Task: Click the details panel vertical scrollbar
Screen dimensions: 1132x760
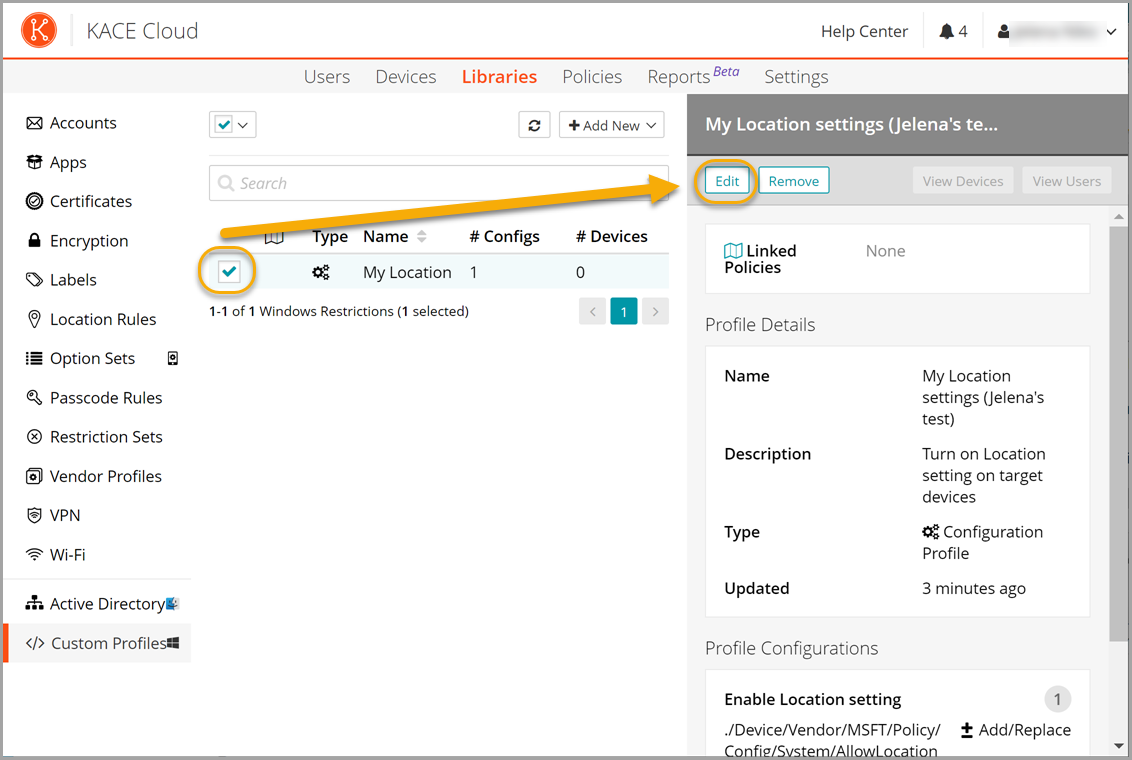Action: click(x=1118, y=430)
